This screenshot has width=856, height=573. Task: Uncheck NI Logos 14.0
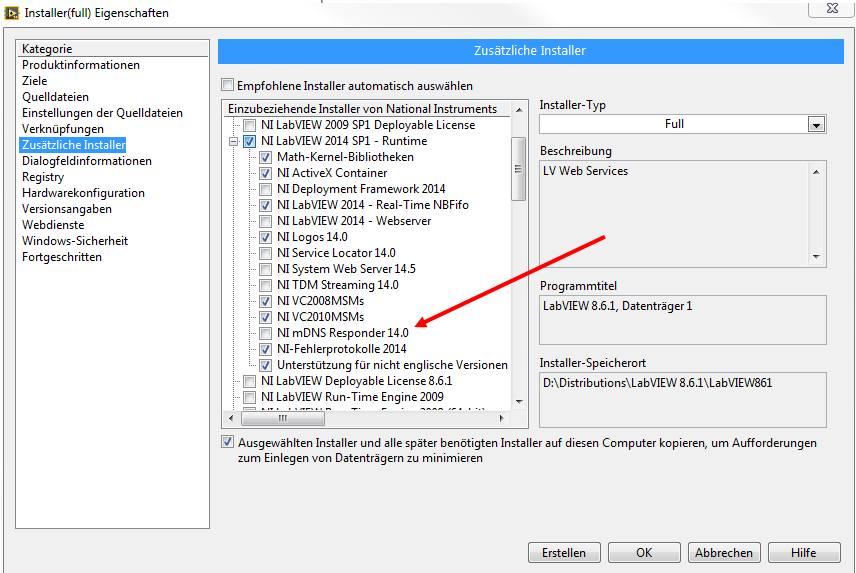click(265, 237)
